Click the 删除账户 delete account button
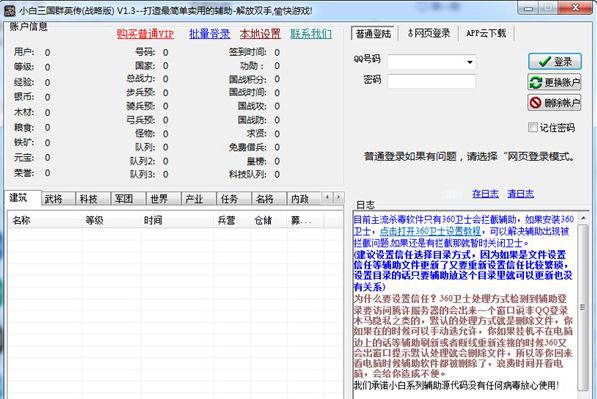597x399 pixels. [x=555, y=103]
